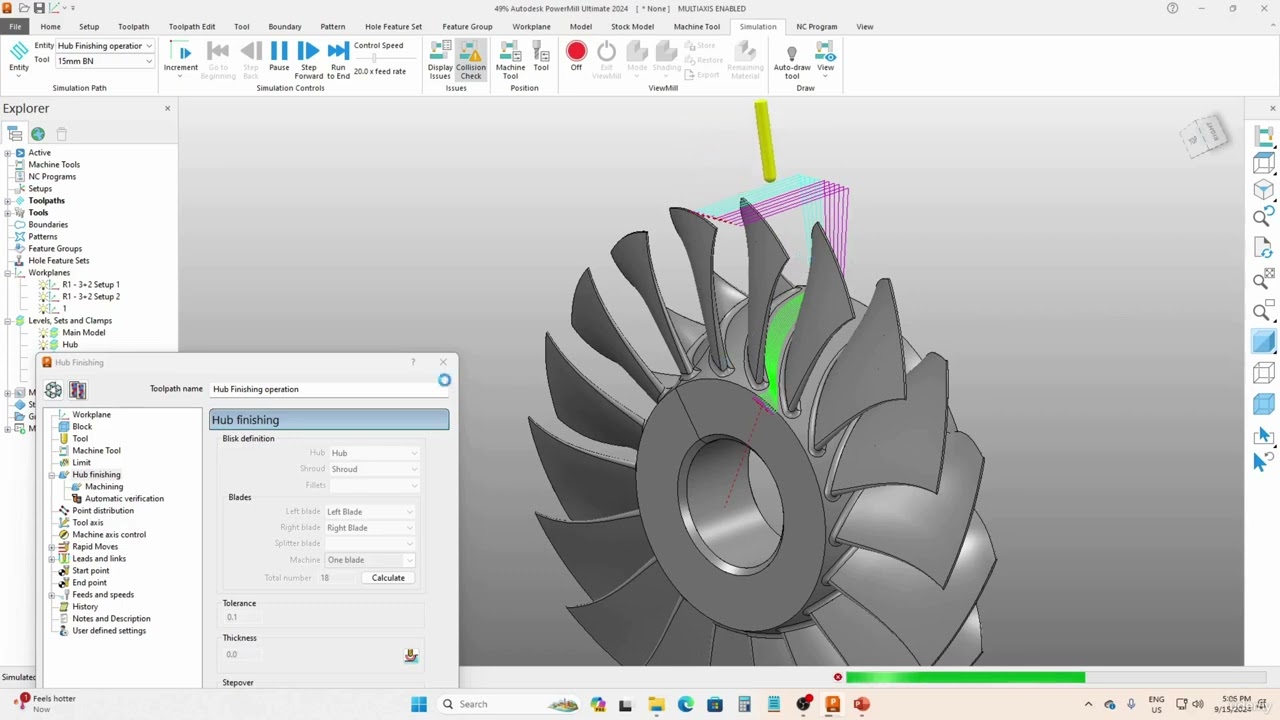This screenshot has height=720, width=1280.
Task: Open the Right blade dropdown
Action: [370, 528]
